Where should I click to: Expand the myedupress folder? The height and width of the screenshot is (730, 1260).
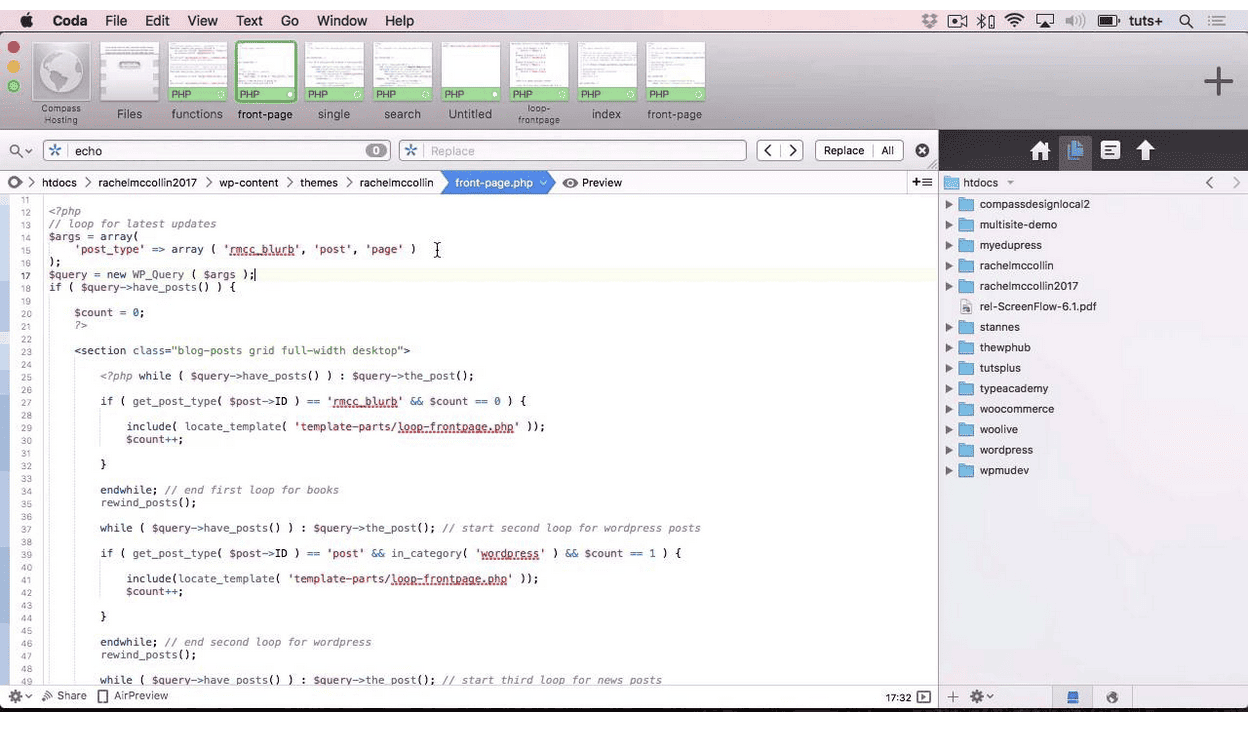949,245
